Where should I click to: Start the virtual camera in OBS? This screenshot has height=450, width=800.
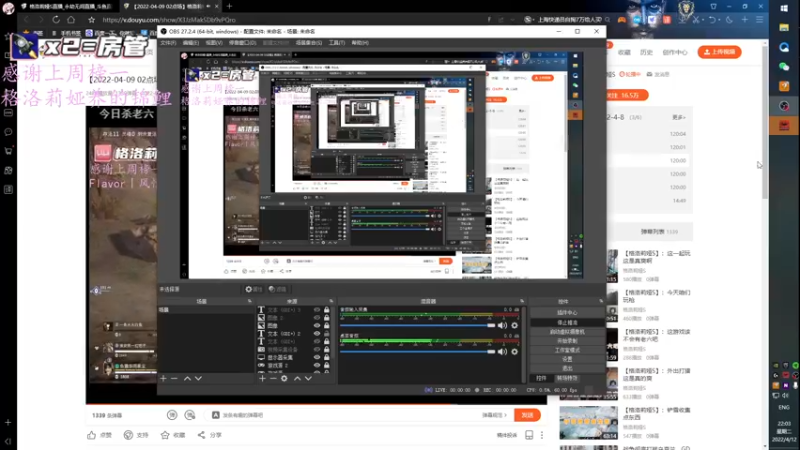pos(567,332)
